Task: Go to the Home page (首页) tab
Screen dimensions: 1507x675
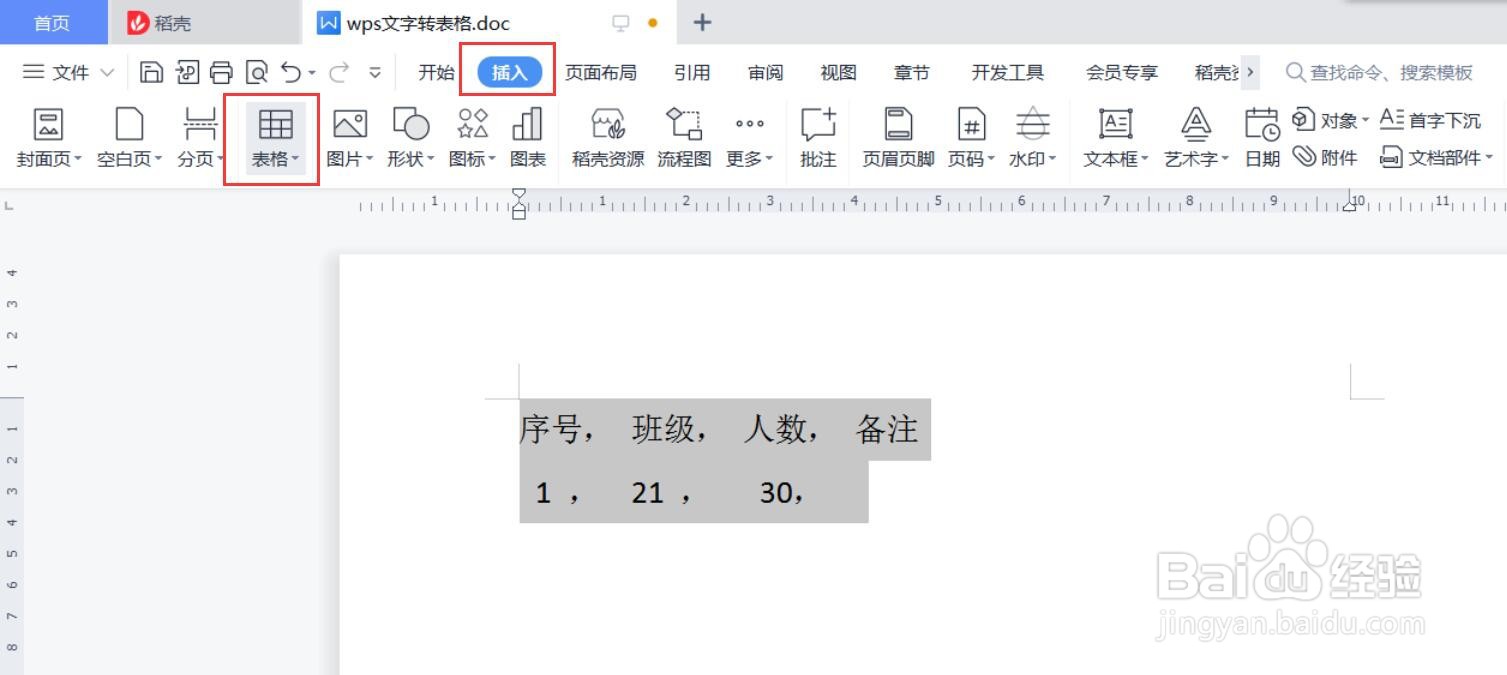Action: click(52, 22)
